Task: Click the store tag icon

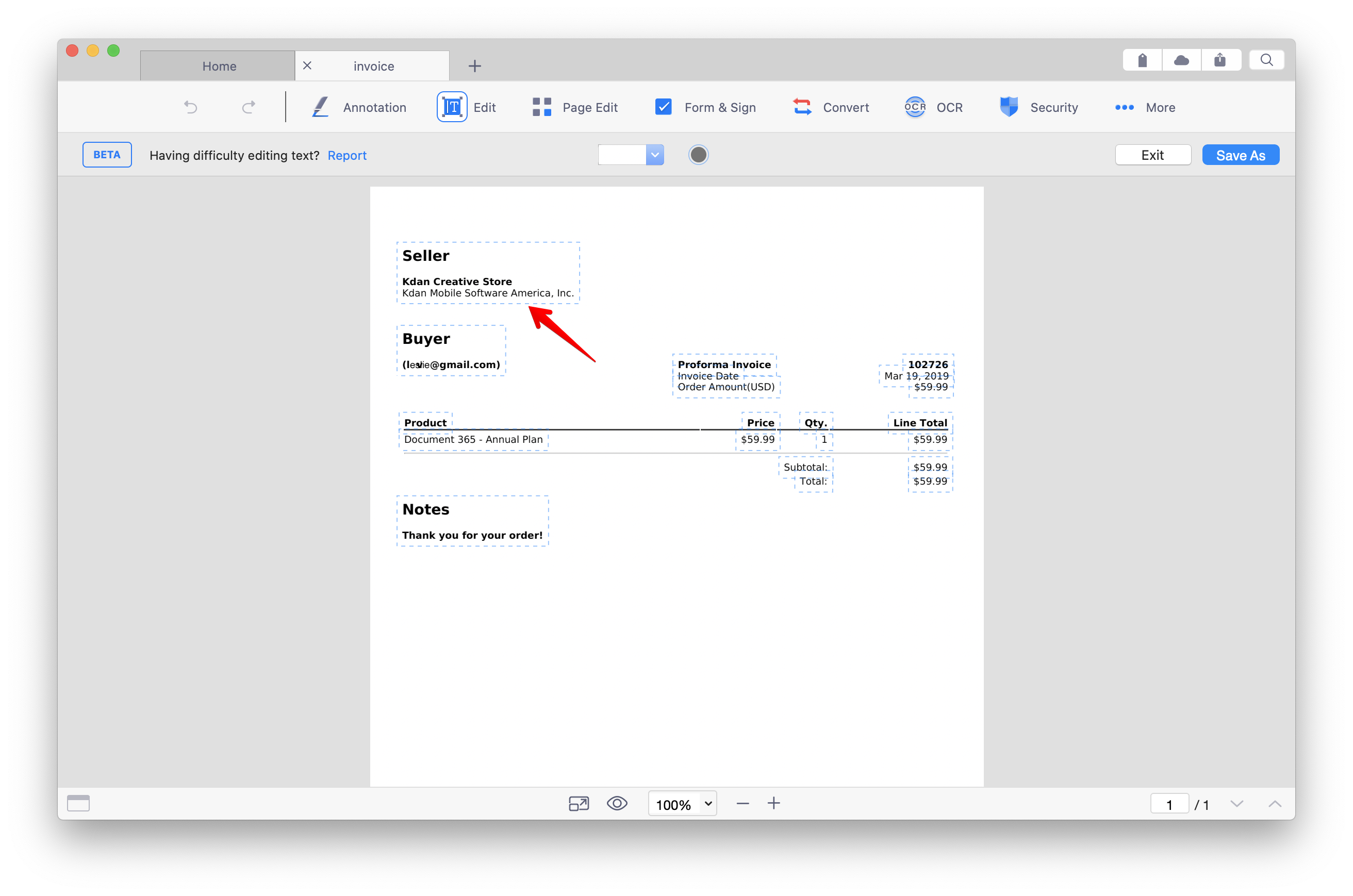Action: pos(1142,60)
